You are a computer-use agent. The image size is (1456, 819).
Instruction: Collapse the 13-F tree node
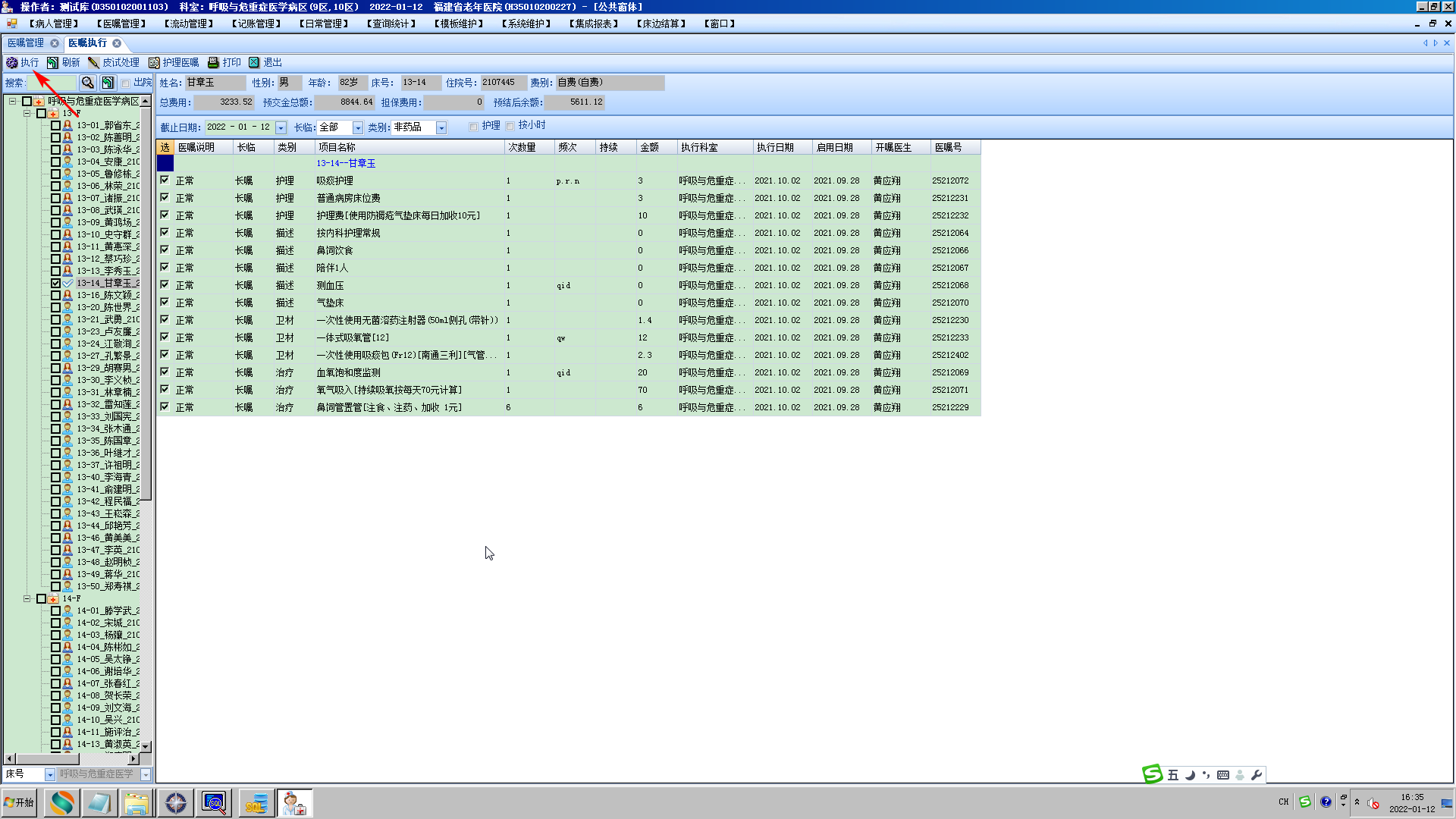pos(27,113)
